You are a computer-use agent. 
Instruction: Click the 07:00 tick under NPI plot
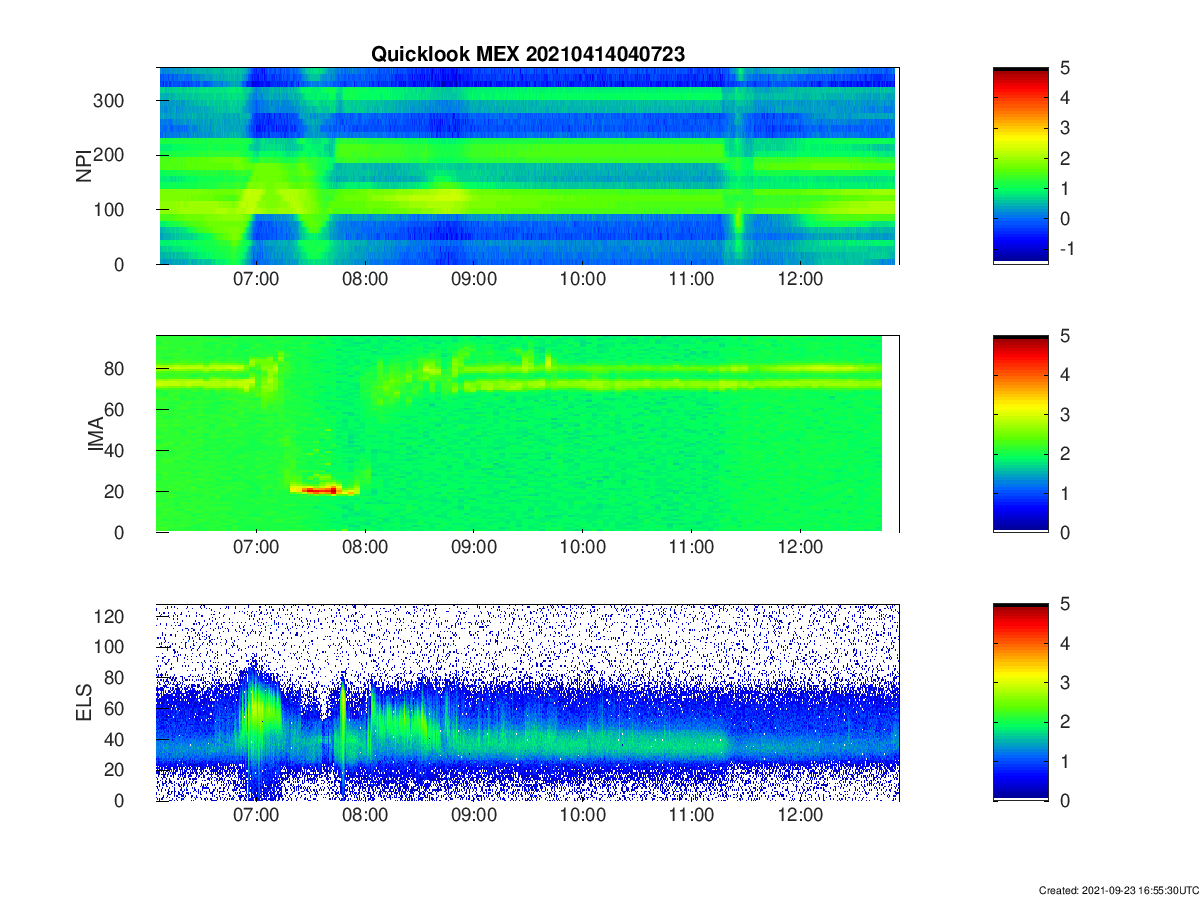click(256, 280)
